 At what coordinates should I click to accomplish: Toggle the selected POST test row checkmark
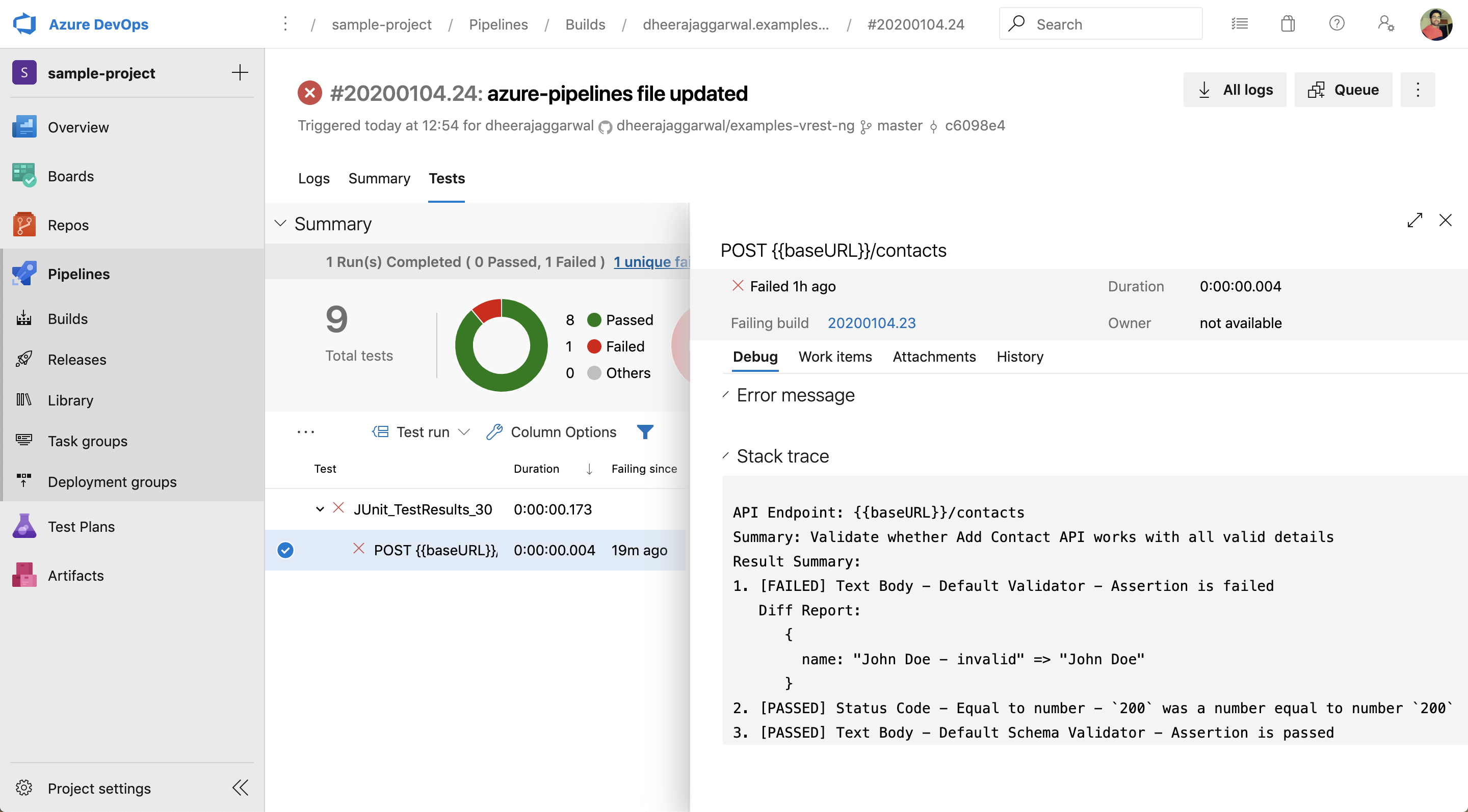[285, 550]
